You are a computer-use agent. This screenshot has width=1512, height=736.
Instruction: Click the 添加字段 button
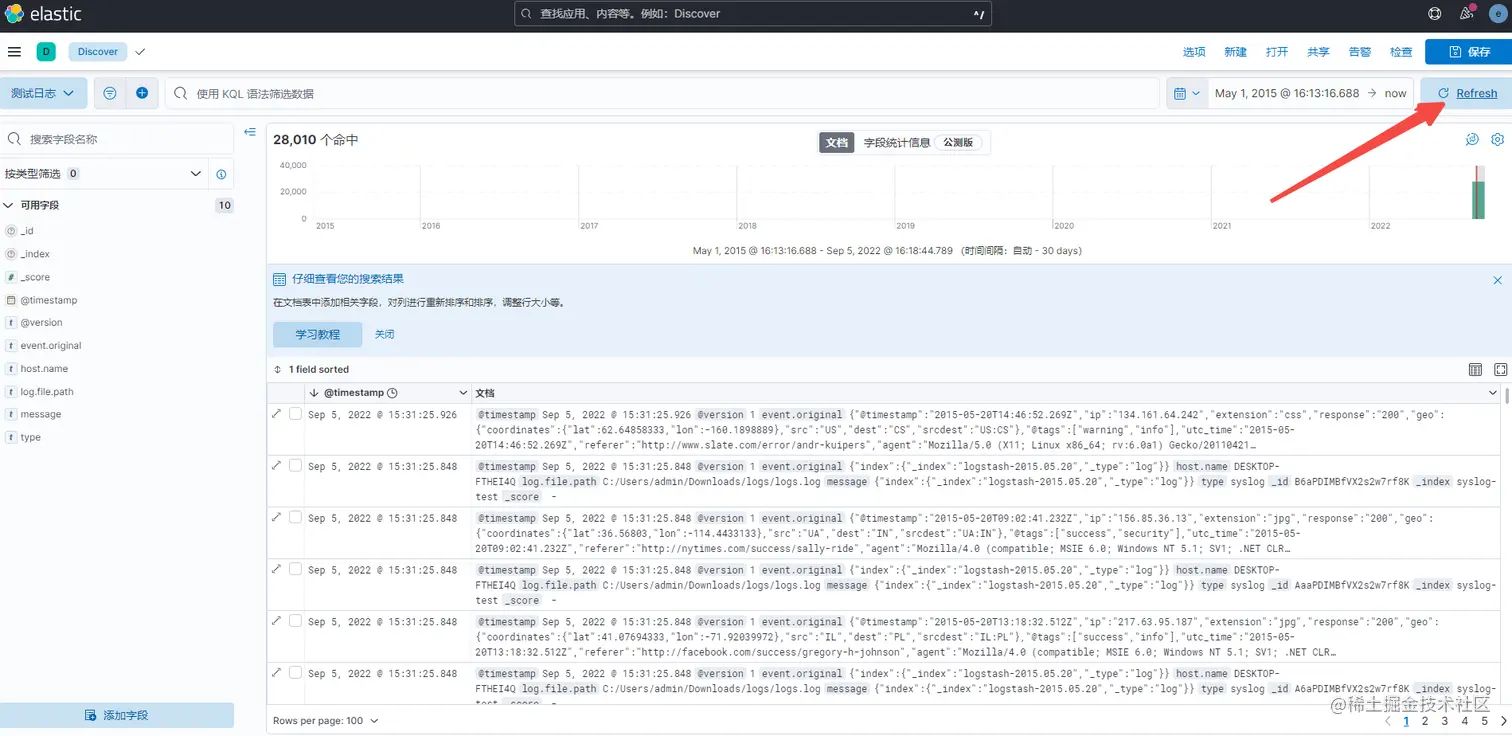click(117, 715)
